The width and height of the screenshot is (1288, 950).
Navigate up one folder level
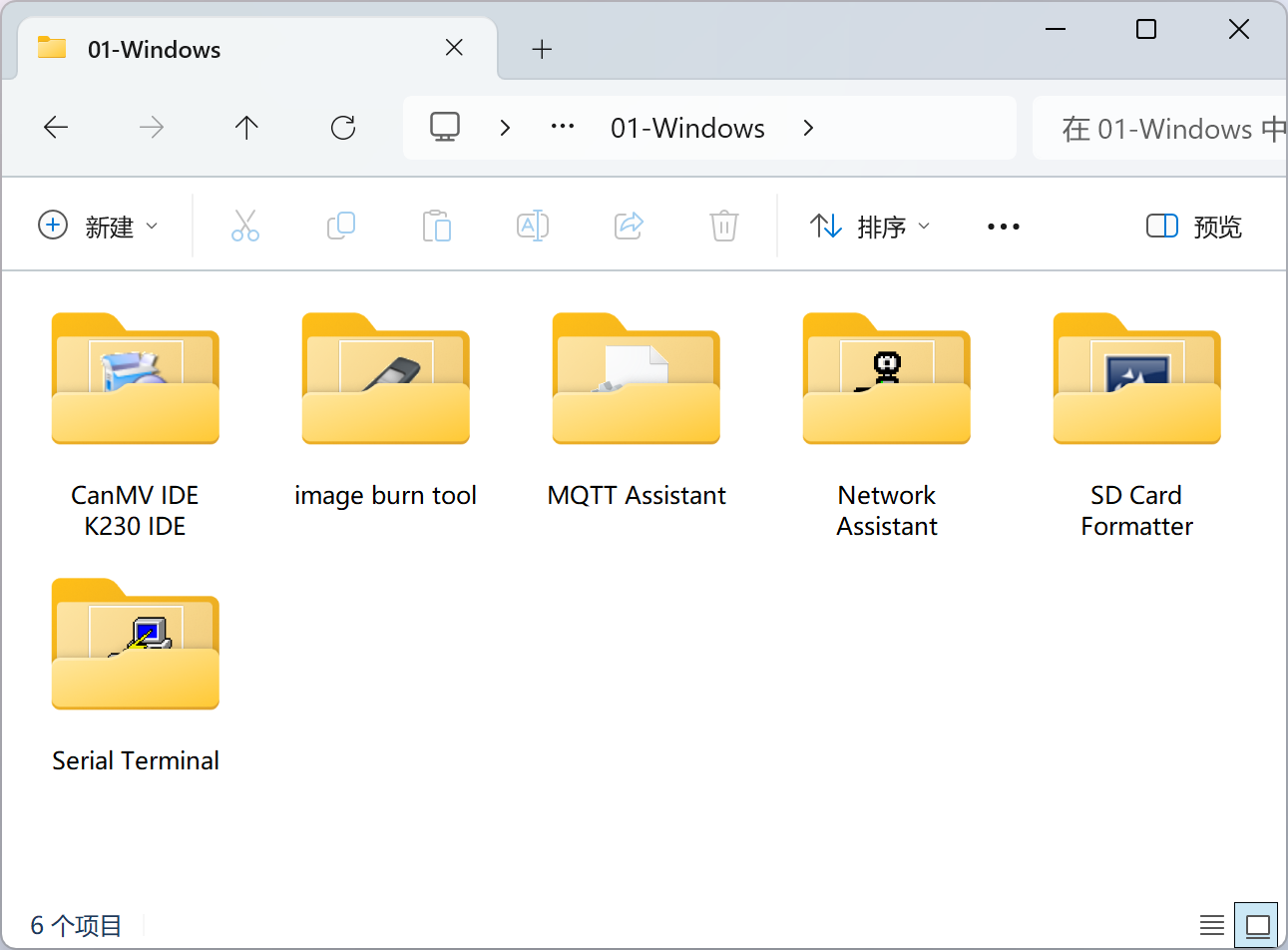pos(246,128)
